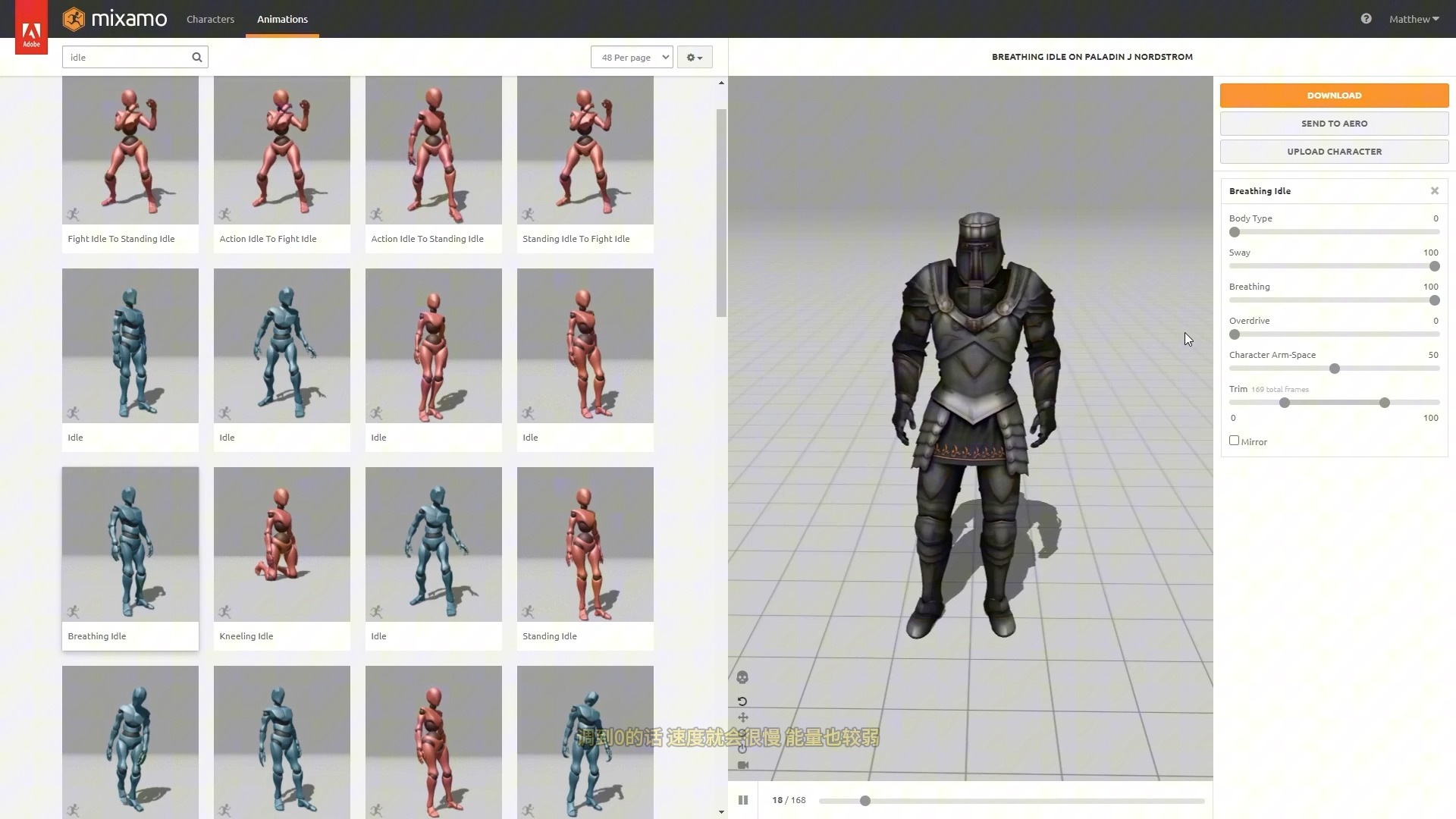Viewport: 1456px width, 819px height.
Task: Expand the Matthew account menu
Action: (1414, 19)
